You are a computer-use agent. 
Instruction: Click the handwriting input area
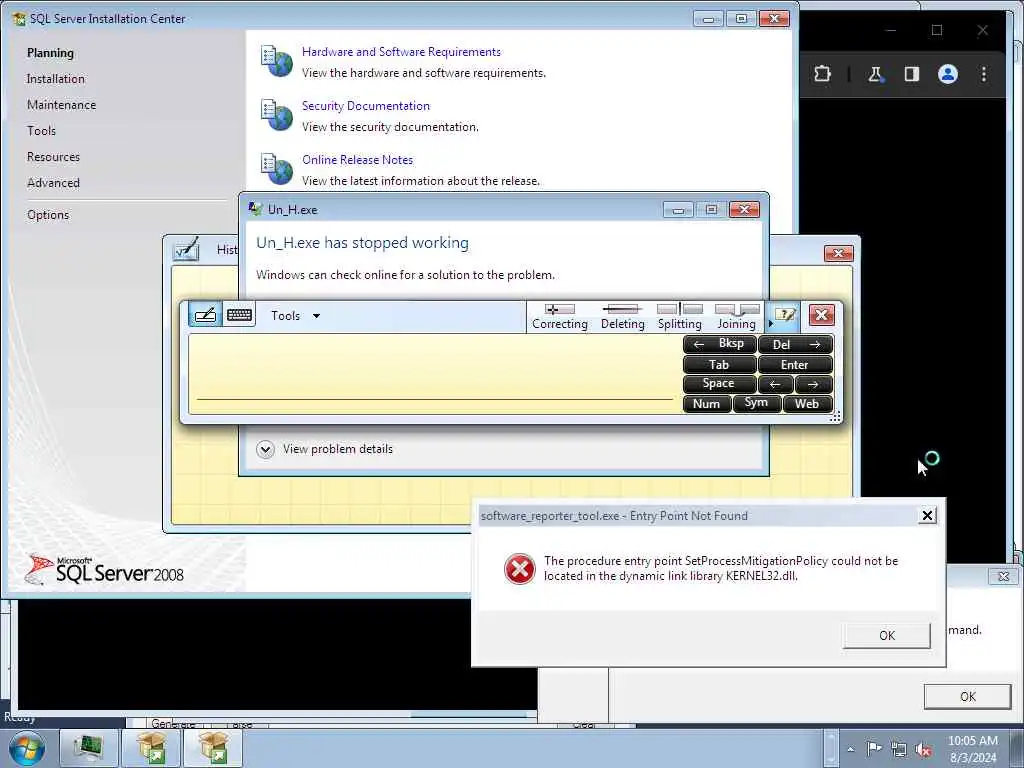(x=434, y=374)
